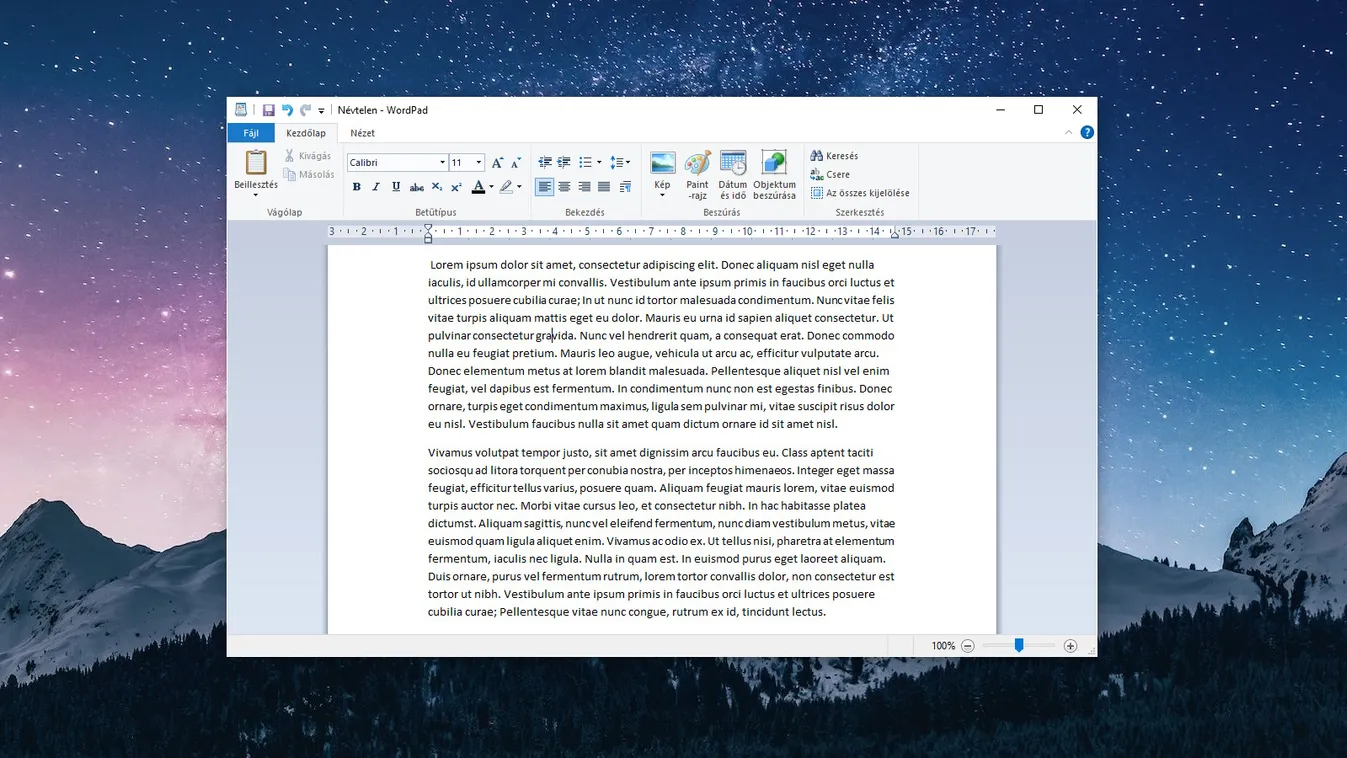Open the blue Help icon
Screen dimensions: 1347x758
point(1087,132)
